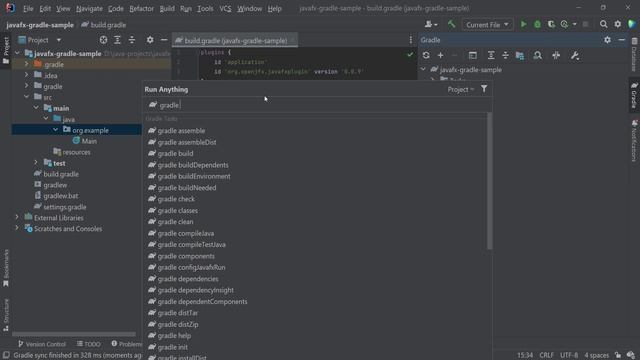Image resolution: width=640 pixels, height=360 pixels.
Task: Open editor tab options three-dot menu
Action: (x=411, y=40)
